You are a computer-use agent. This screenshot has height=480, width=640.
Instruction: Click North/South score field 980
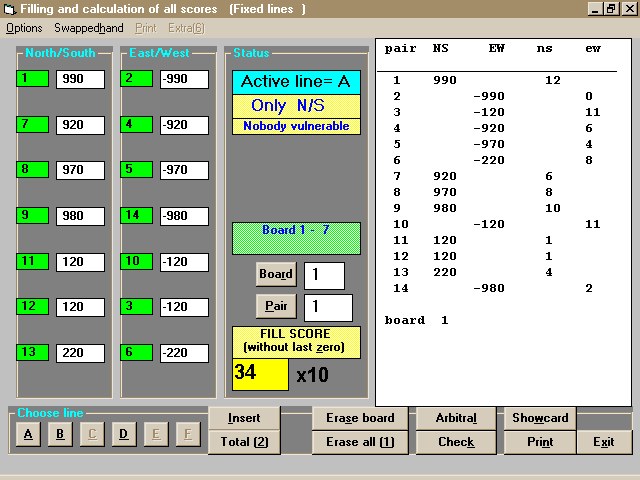80,216
